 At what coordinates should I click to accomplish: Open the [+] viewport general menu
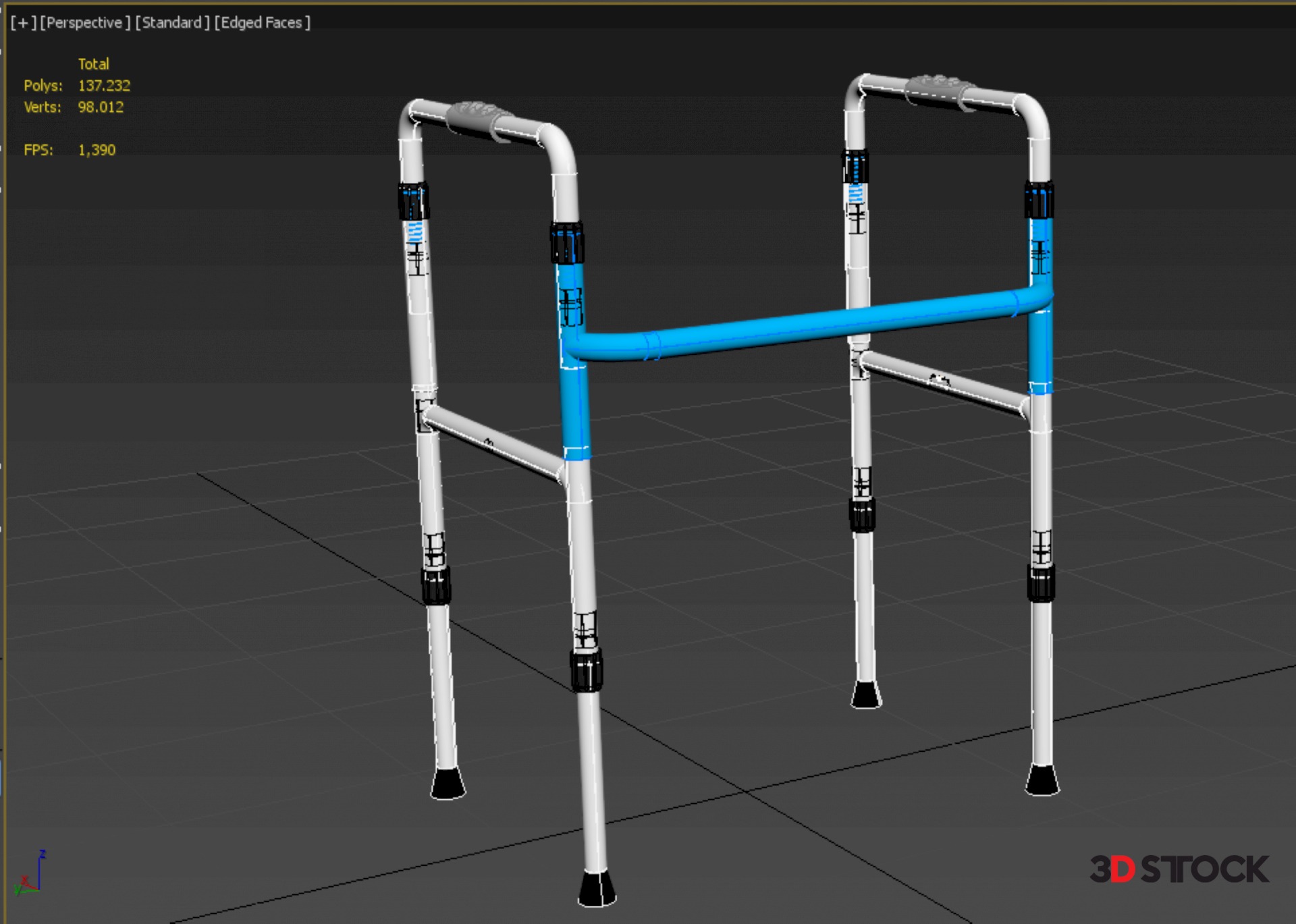click(x=23, y=22)
